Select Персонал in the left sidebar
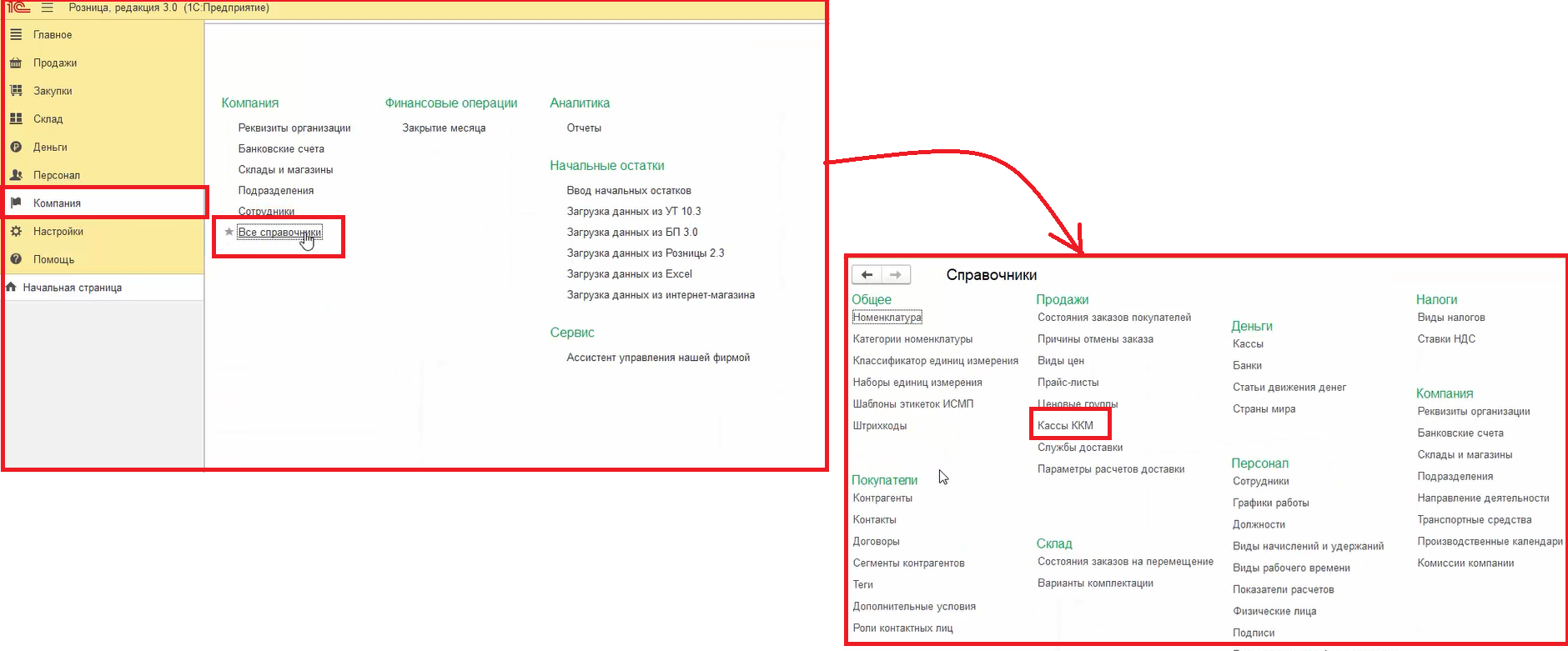 tap(56, 175)
